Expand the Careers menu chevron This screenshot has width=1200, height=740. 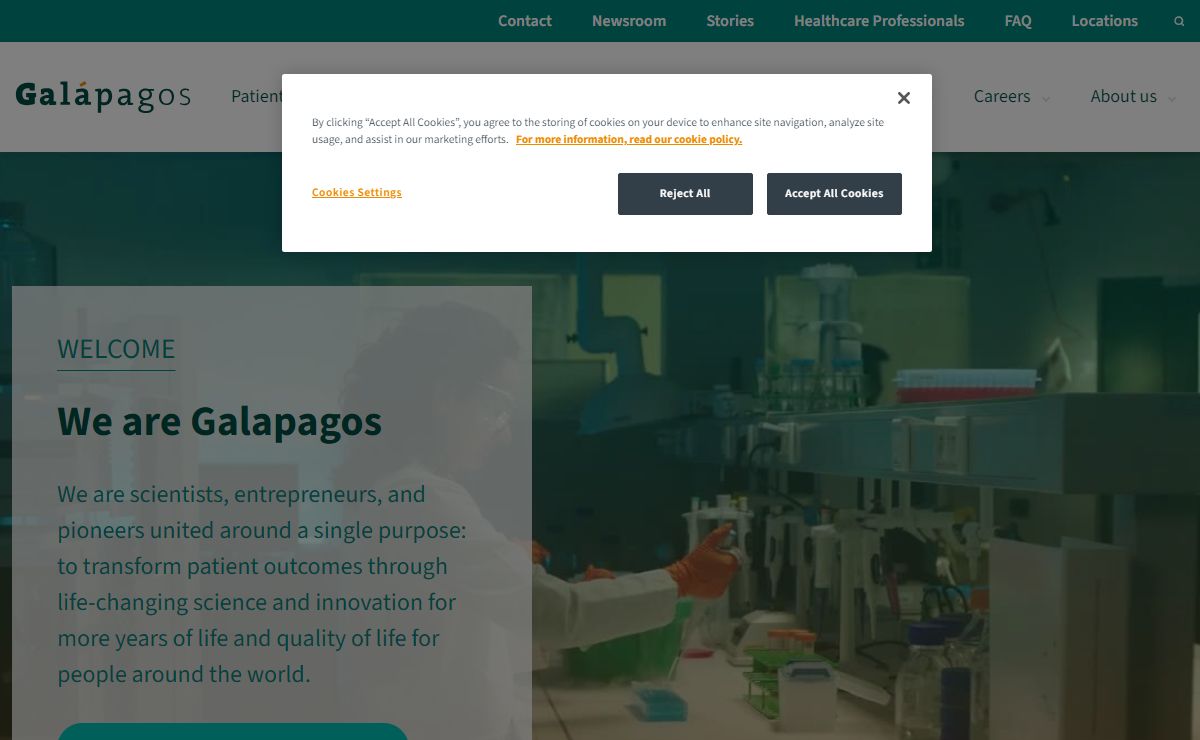(x=1046, y=99)
